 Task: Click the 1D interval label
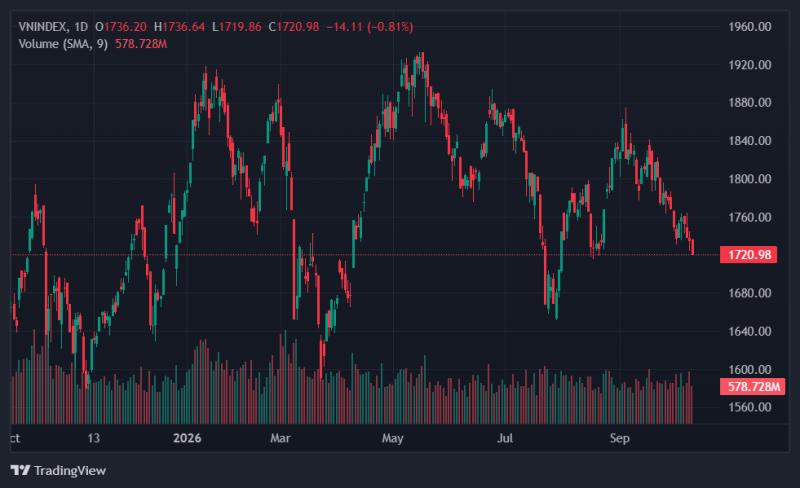point(81,27)
